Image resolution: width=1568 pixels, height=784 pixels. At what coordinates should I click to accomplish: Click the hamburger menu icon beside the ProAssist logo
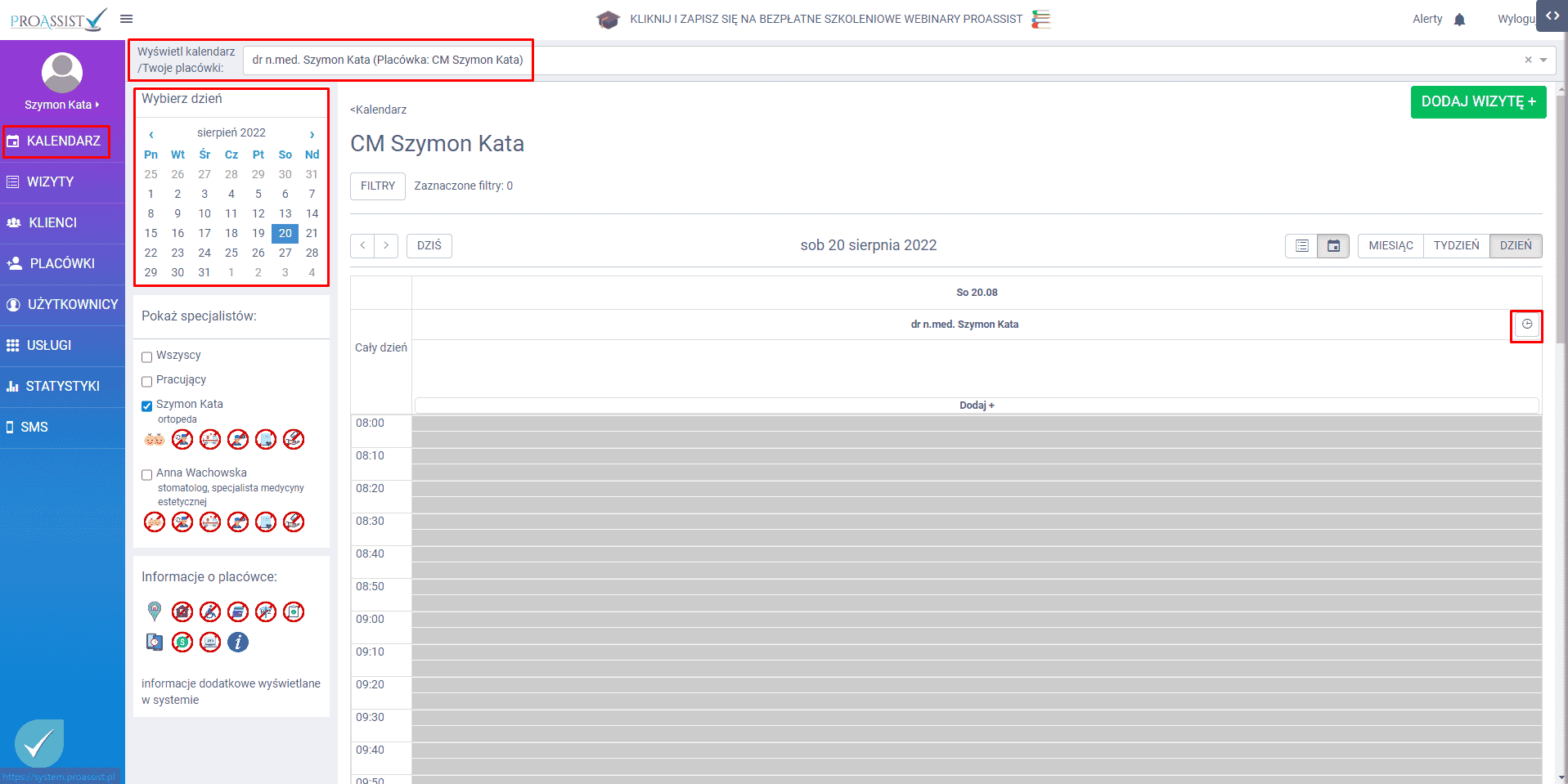[126, 19]
